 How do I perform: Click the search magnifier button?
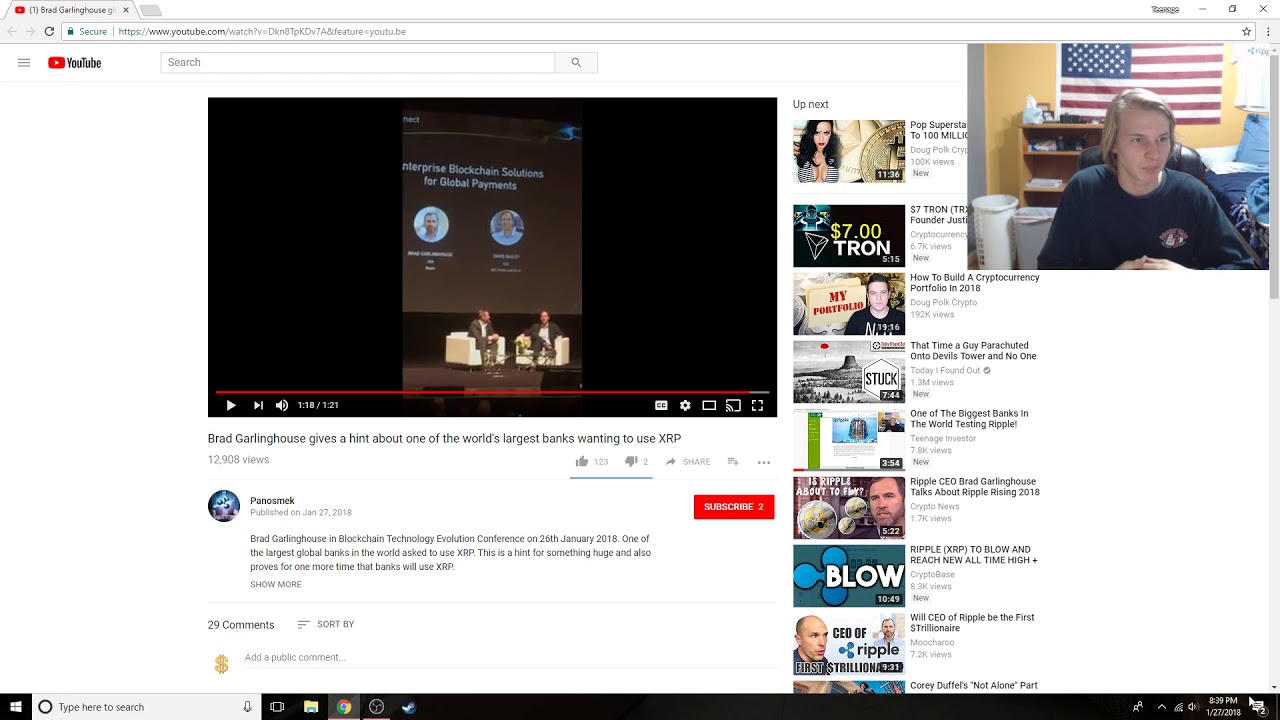pos(576,62)
